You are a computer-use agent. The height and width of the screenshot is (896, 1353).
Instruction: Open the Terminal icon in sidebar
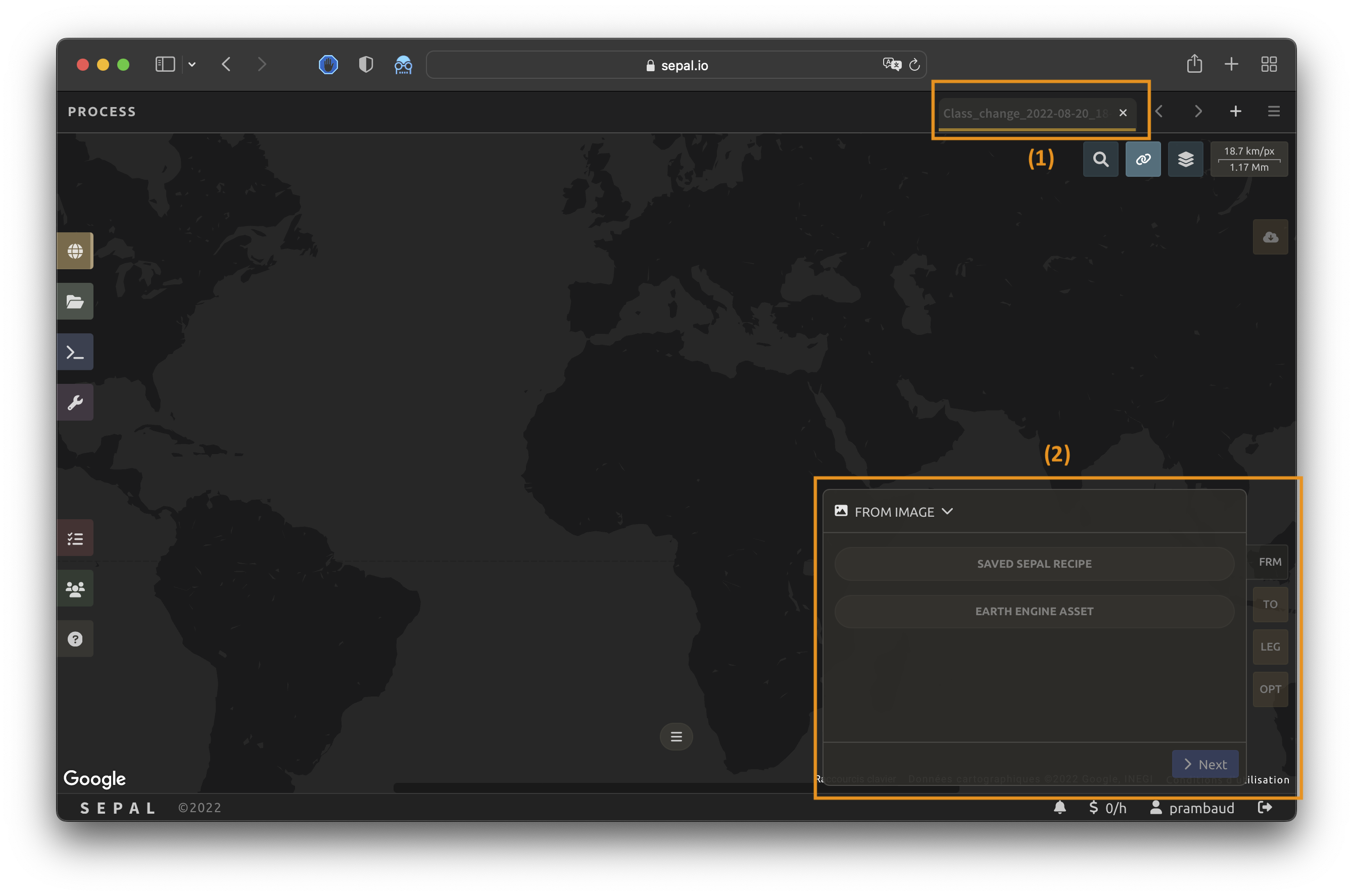coord(75,352)
